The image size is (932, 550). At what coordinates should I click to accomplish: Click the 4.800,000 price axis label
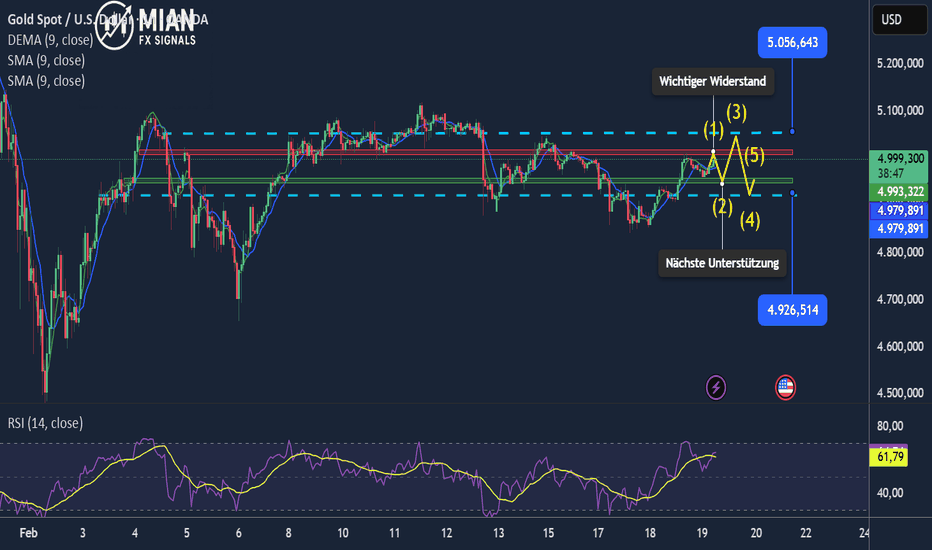point(900,252)
